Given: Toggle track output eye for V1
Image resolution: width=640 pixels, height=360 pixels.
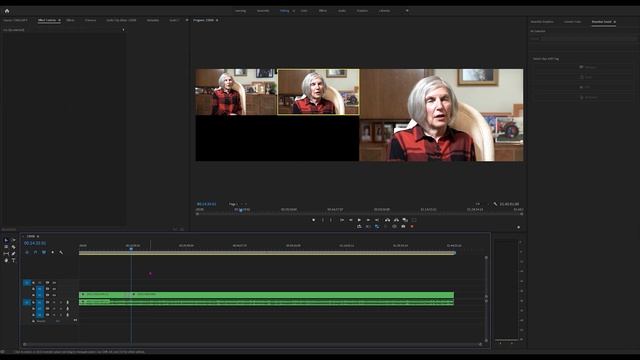Looking at the screenshot, I should tap(54, 295).
